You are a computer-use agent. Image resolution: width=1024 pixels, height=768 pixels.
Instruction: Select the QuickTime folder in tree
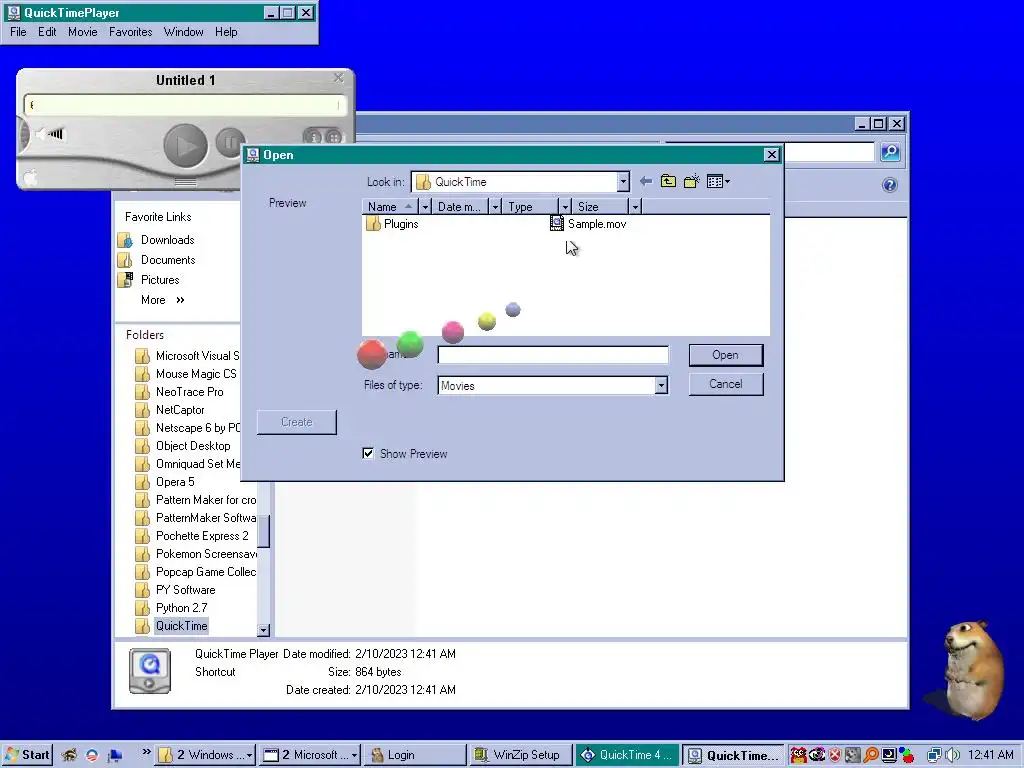(171, 626)
